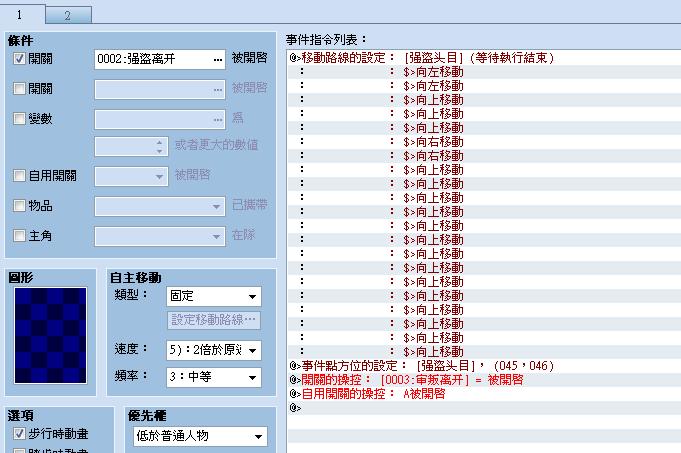Click the event graphic checkered preview
Screen dimensions: 681x453
coord(50,335)
